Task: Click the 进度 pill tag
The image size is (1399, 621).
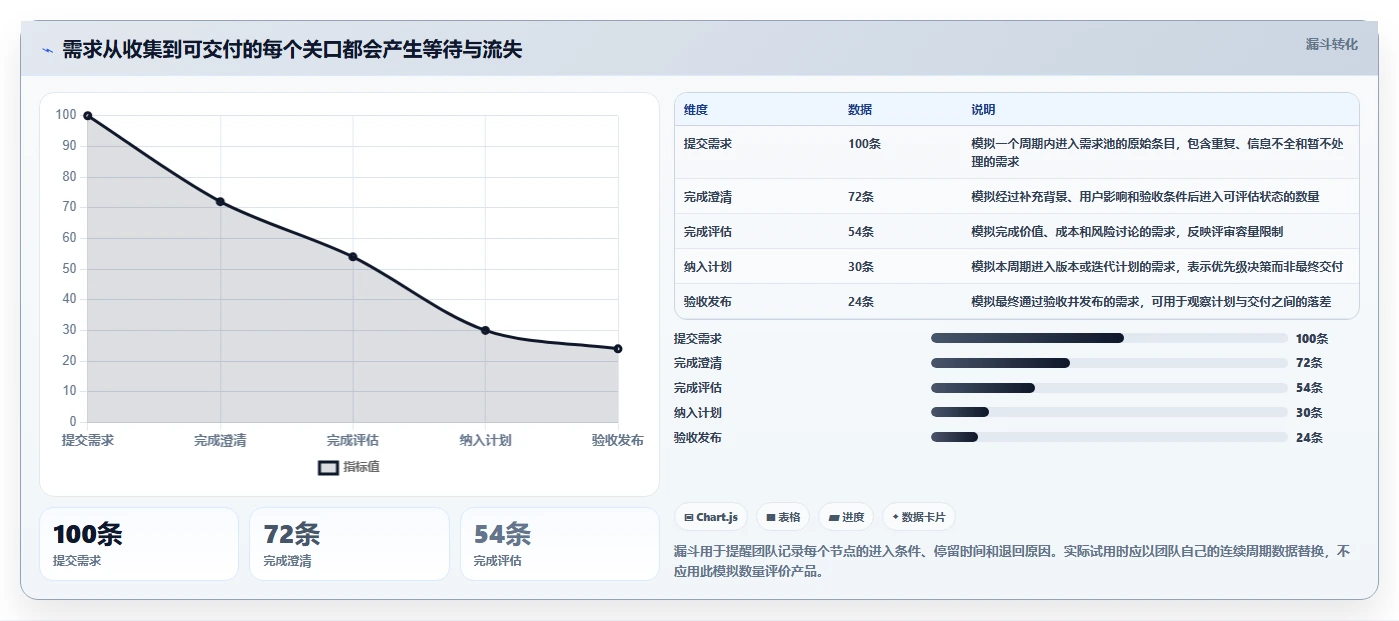Action: (x=846, y=517)
